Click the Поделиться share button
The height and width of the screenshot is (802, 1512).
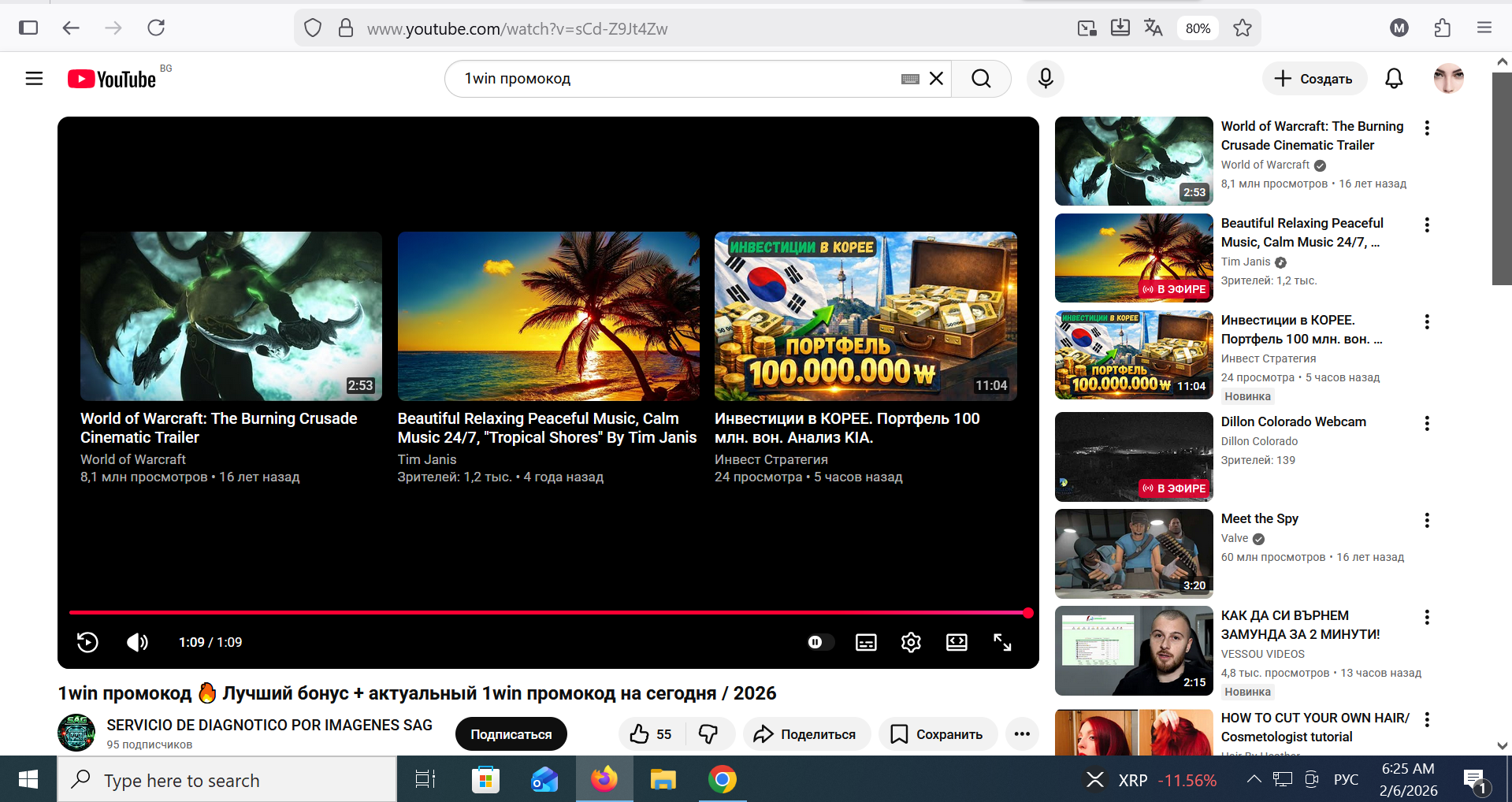coord(806,733)
